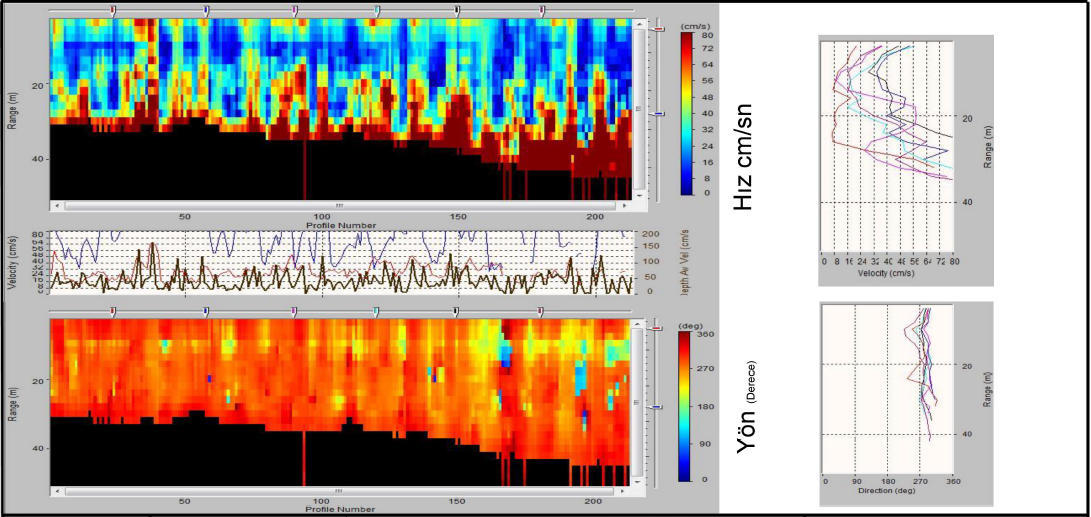Click the direction contour plot area
This screenshot has height=517, width=1091.
pyautogui.click(x=341, y=402)
